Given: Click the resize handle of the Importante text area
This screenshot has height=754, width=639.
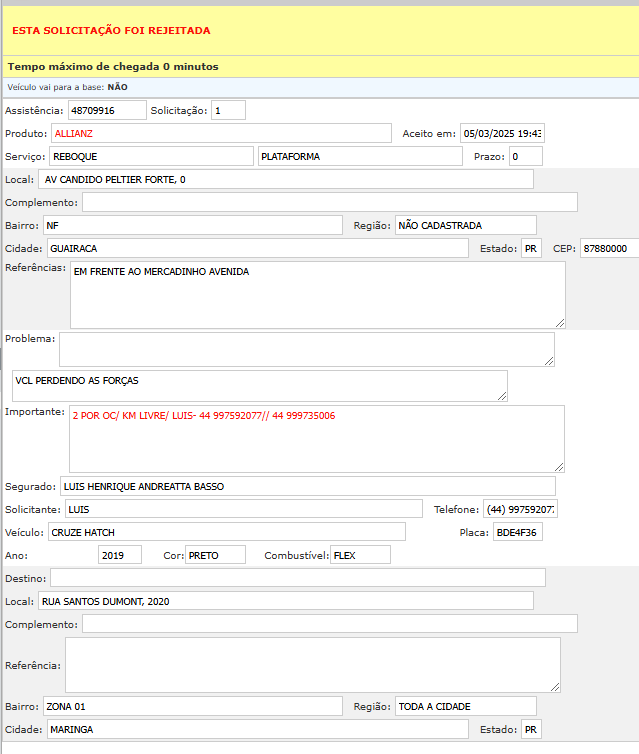Looking at the screenshot, I should pyautogui.click(x=559, y=466).
